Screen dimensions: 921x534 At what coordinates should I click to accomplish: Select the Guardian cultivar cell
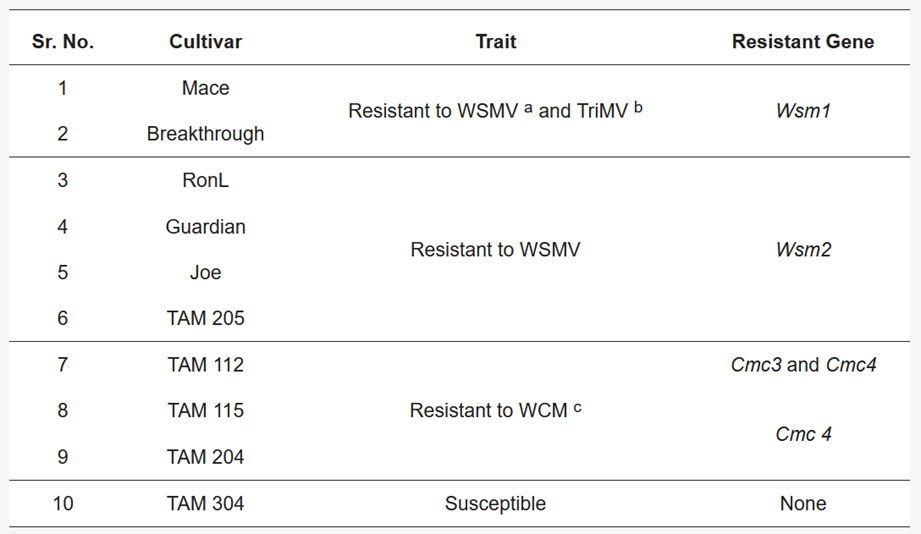[x=205, y=227]
